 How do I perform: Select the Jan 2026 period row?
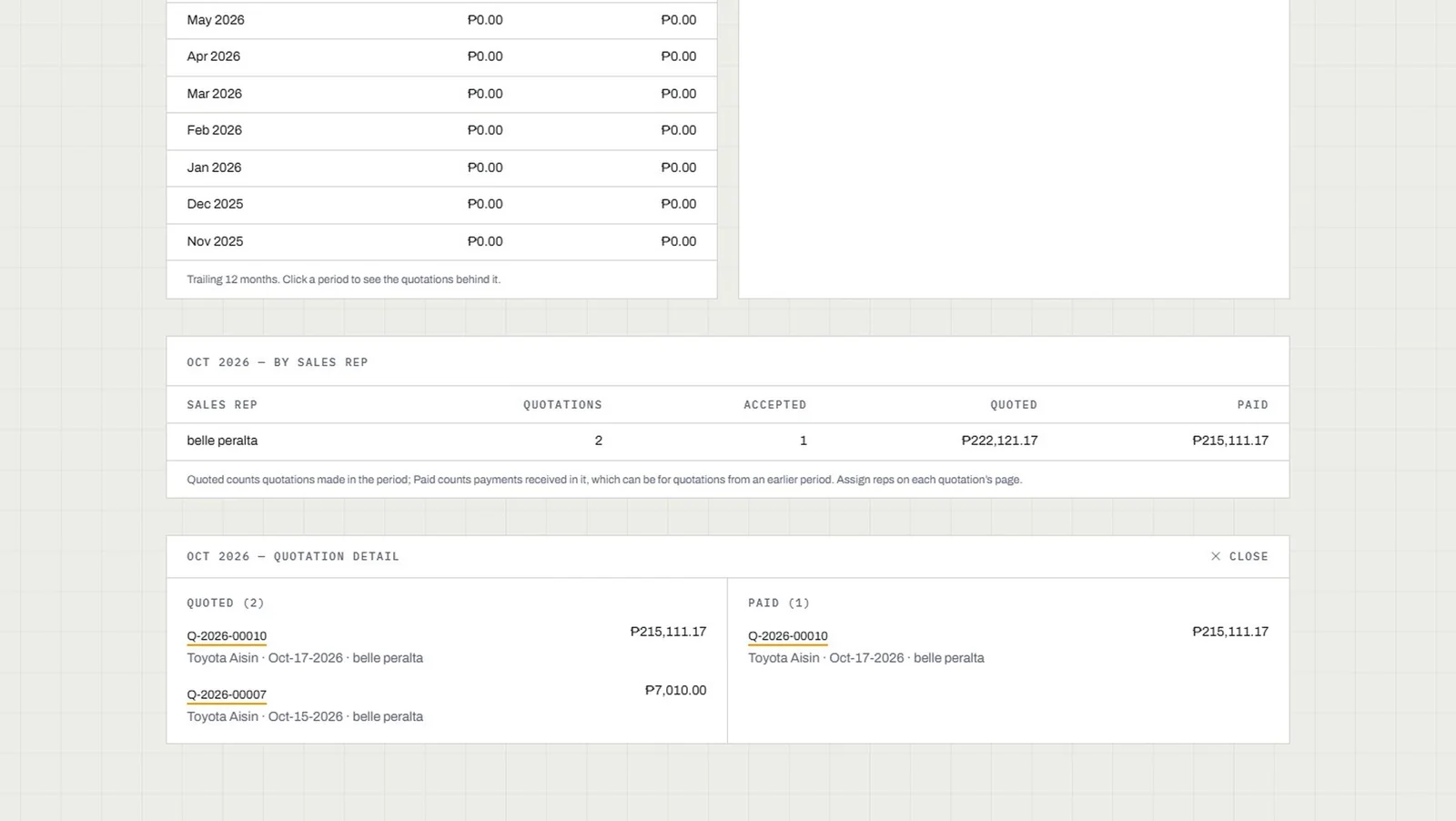[x=441, y=167]
